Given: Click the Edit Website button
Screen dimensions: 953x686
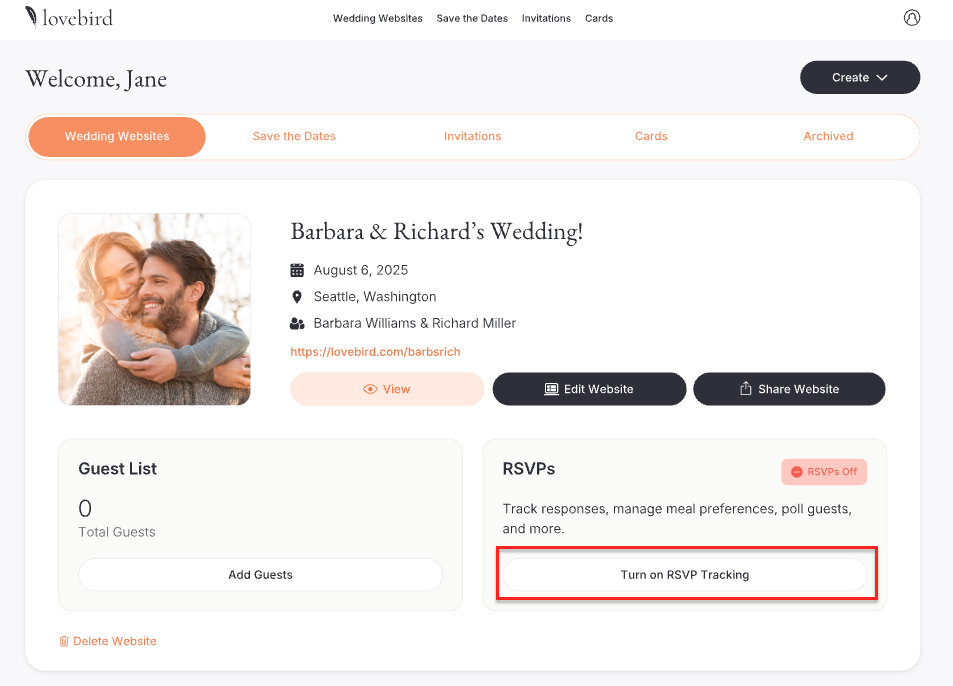Looking at the screenshot, I should coord(589,389).
